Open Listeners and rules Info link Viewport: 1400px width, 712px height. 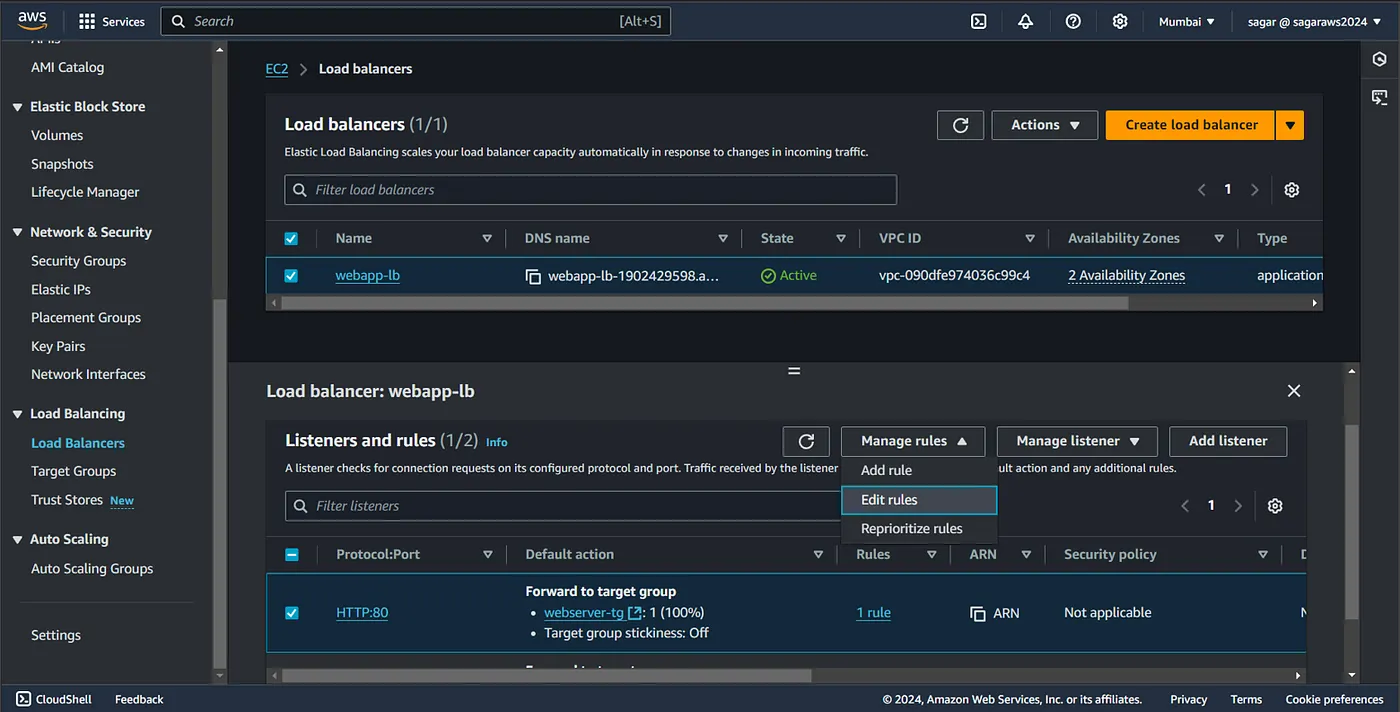496,442
